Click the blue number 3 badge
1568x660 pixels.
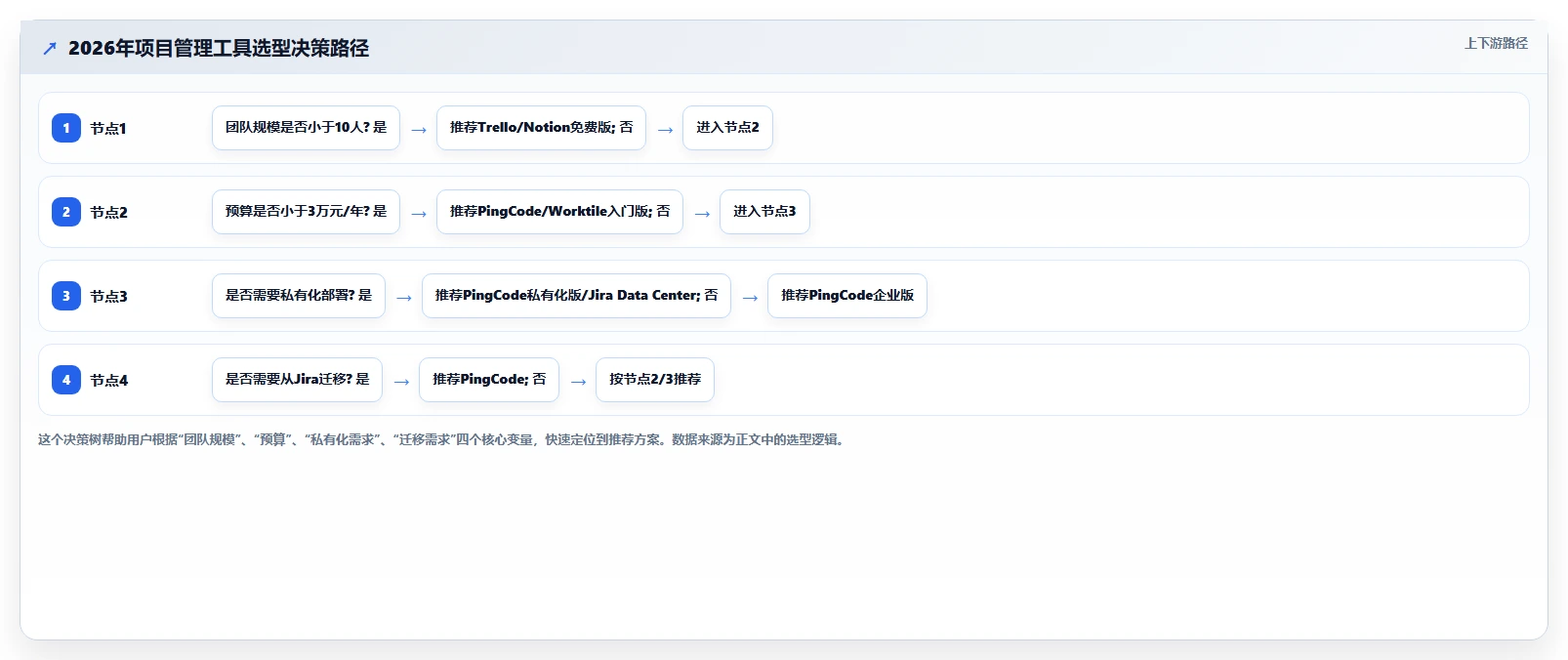(x=66, y=296)
